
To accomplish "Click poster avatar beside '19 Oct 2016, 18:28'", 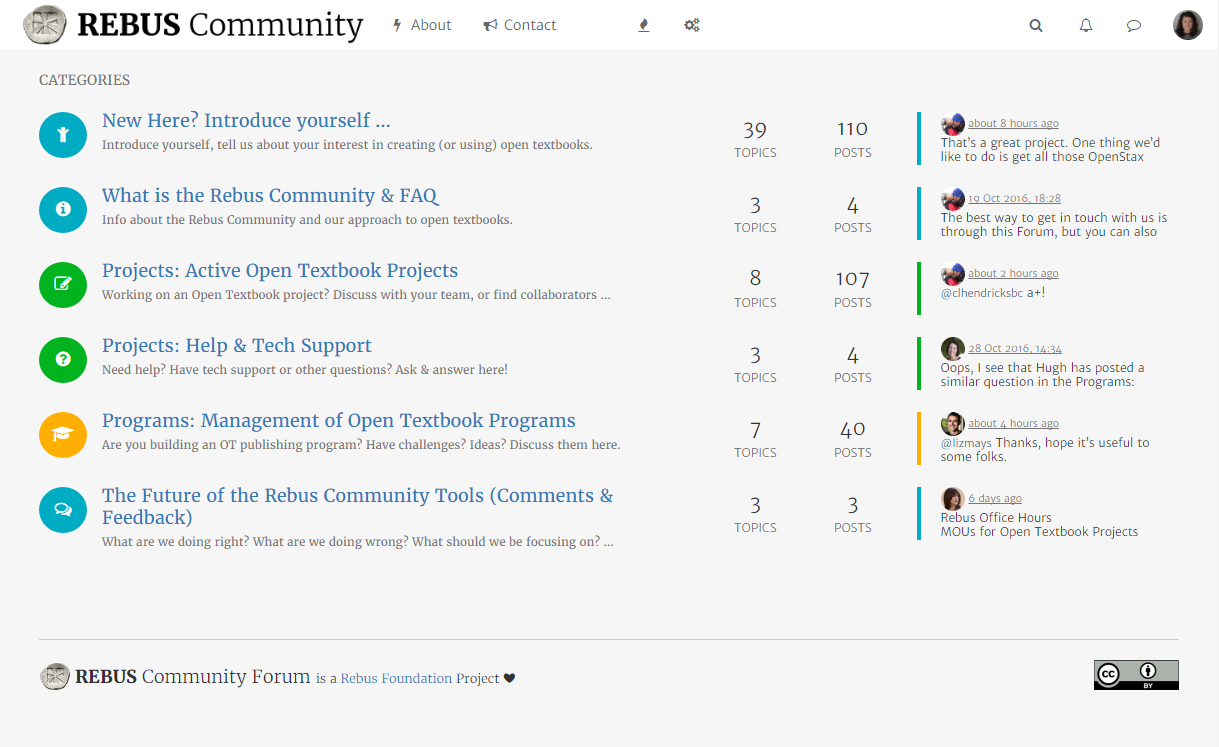I will (953, 199).
